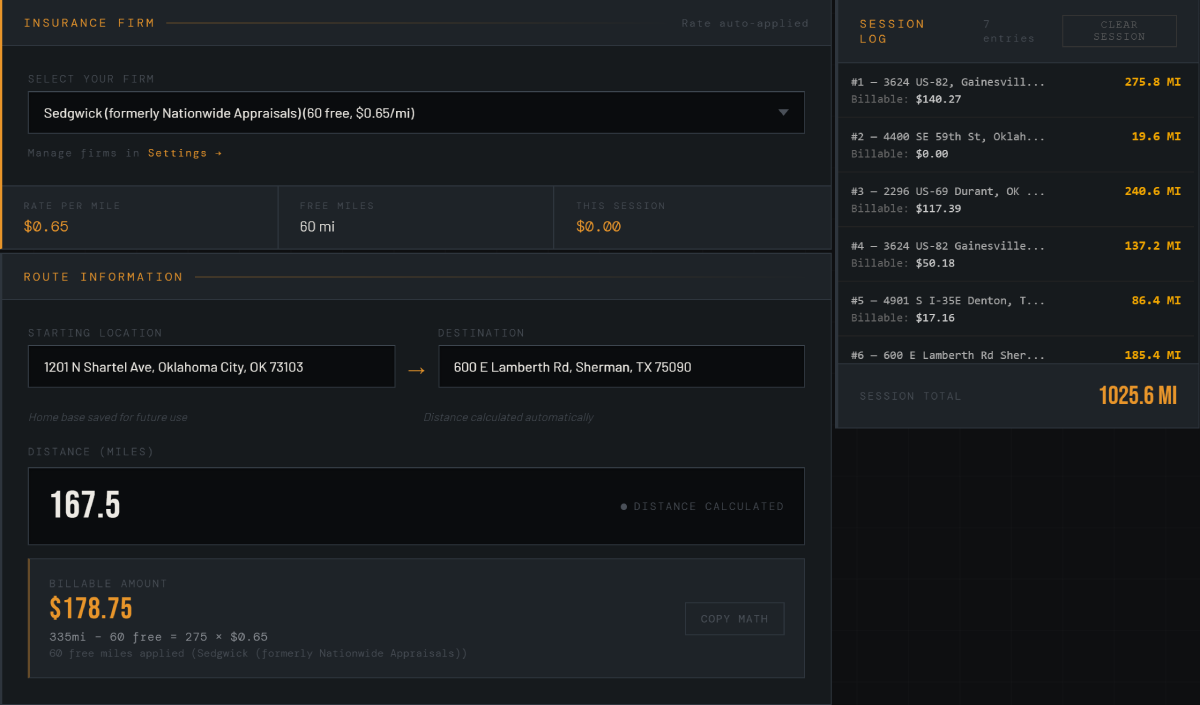The height and width of the screenshot is (705, 1200).
Task: Click the Rate Per Mile stat card
Action: coord(140,217)
